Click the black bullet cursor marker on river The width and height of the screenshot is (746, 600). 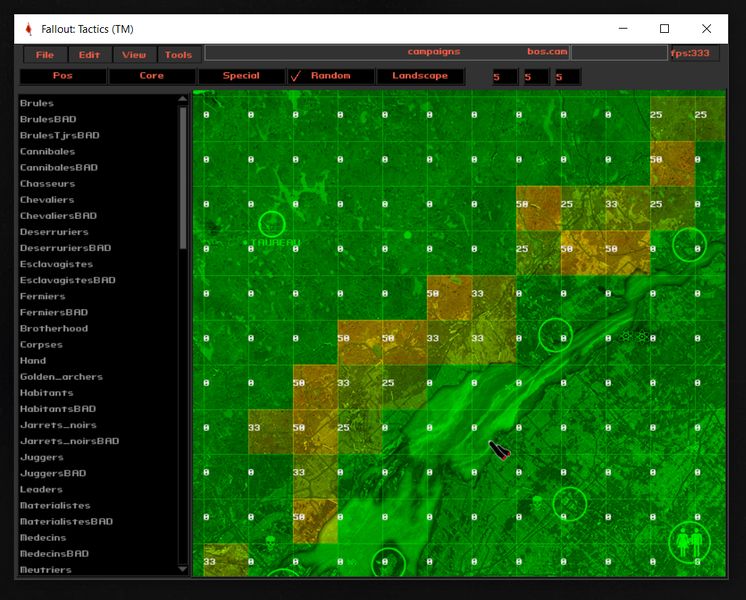(500, 450)
